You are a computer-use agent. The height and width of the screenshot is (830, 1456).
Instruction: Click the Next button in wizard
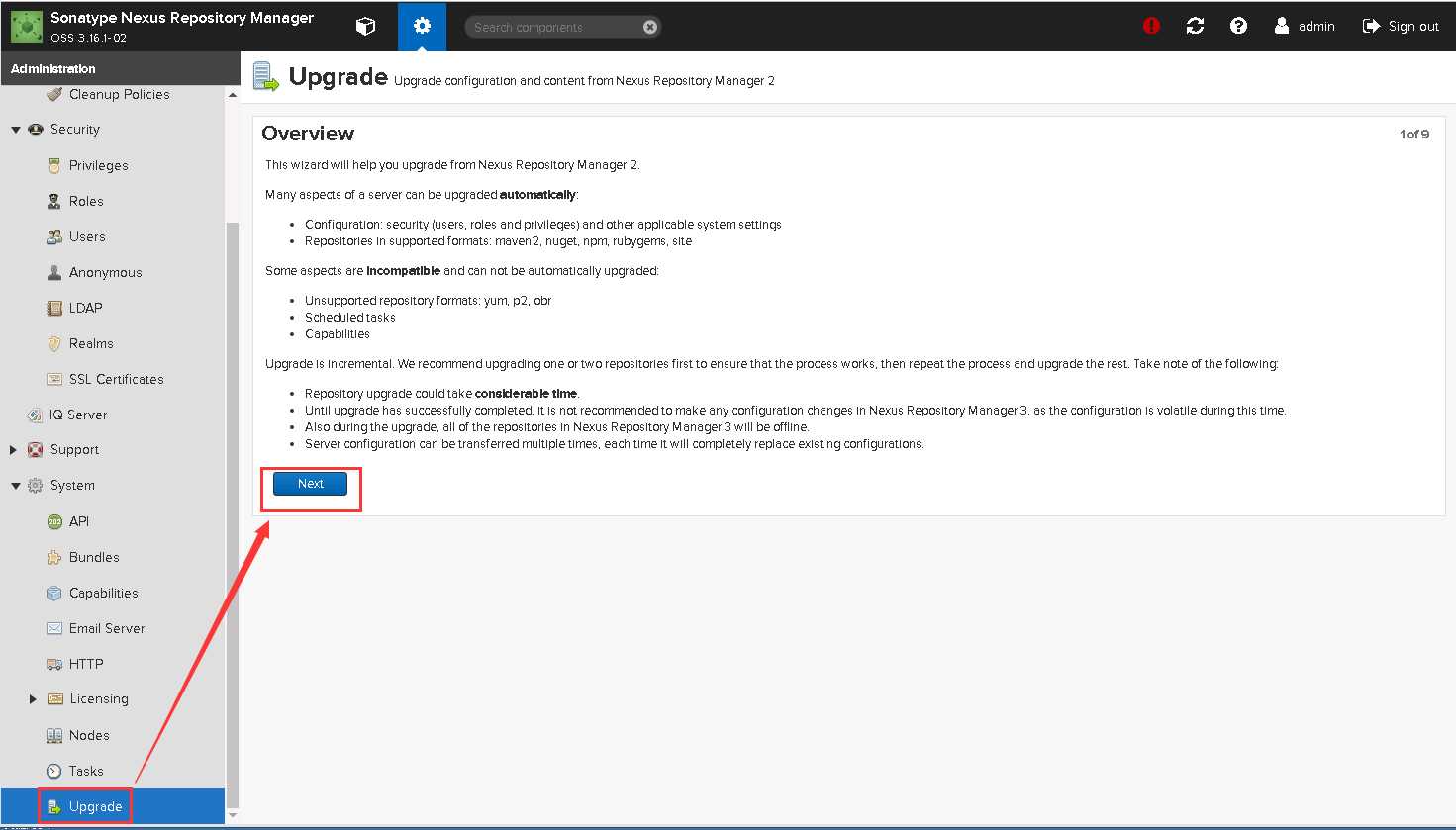click(x=310, y=484)
